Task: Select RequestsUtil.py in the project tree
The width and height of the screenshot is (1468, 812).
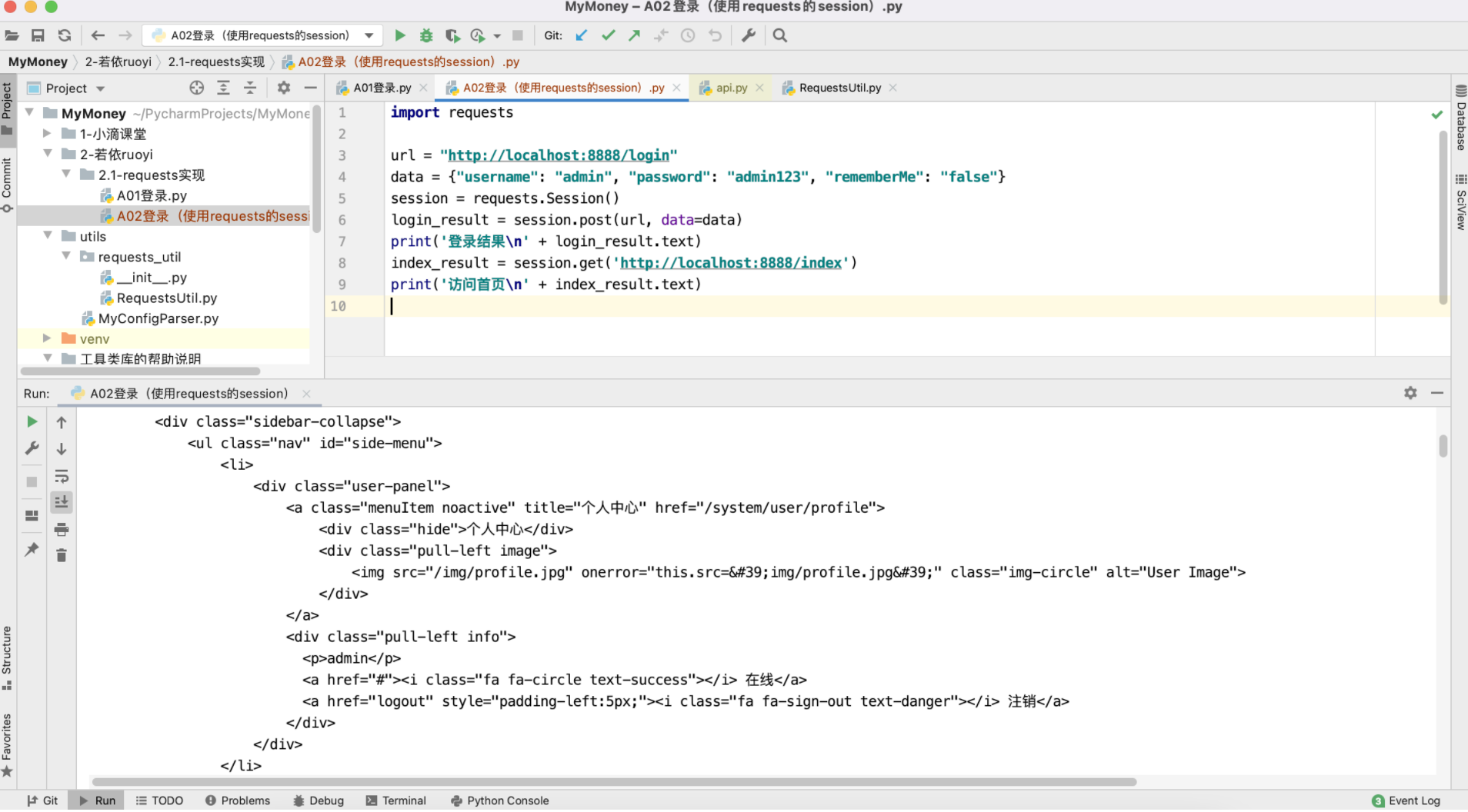Action: (x=167, y=298)
